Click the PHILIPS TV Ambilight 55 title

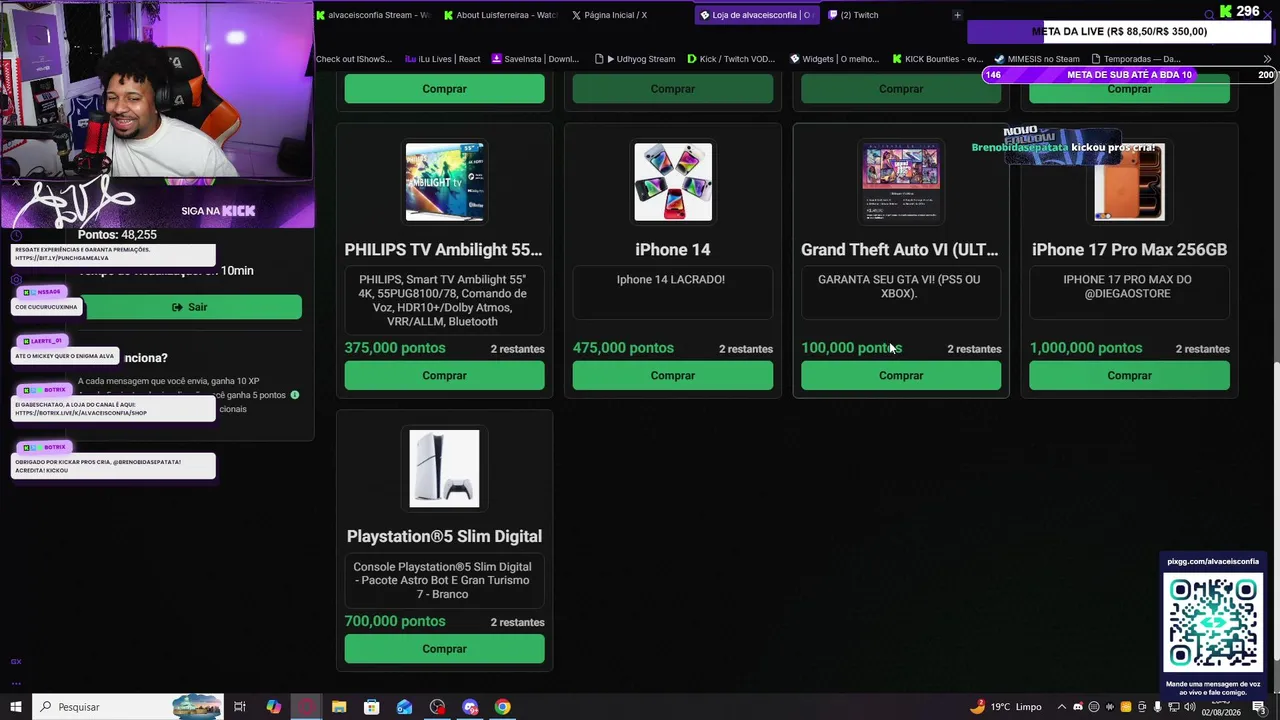pyautogui.click(x=443, y=250)
